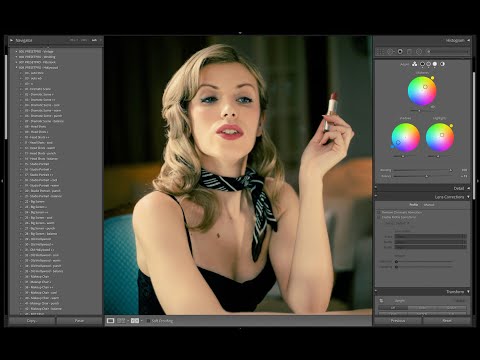Apply the first Dramatic Scene preset
This screenshot has width=480, height=360.
[38, 89]
